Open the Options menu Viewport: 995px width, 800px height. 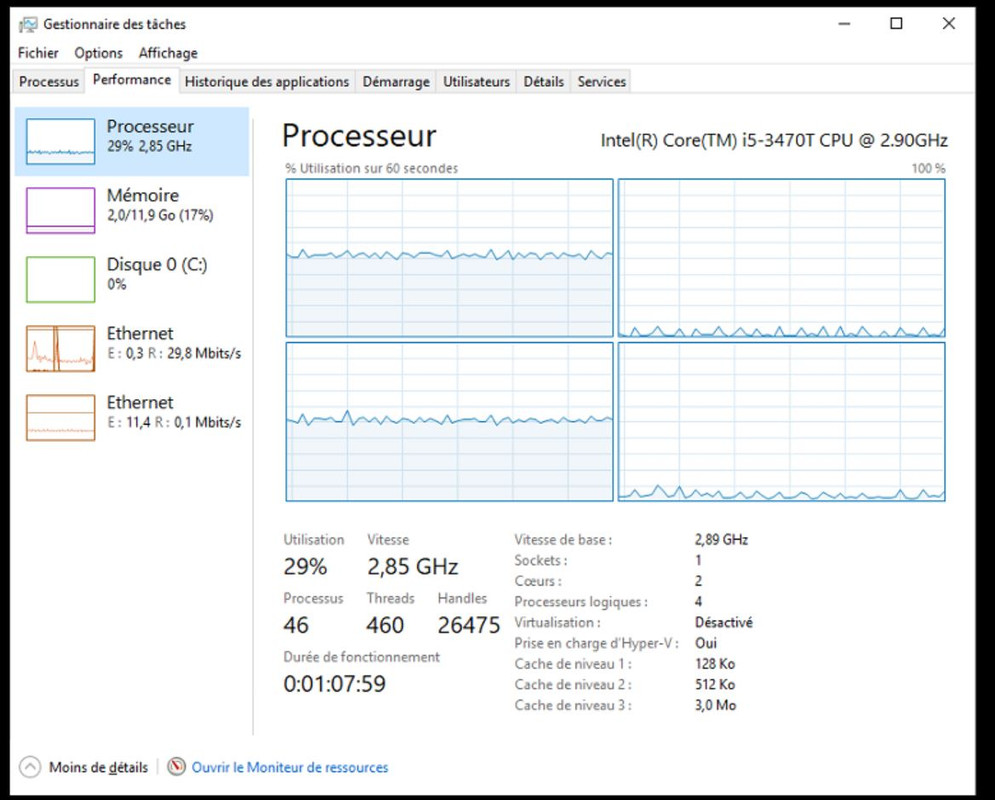98,53
